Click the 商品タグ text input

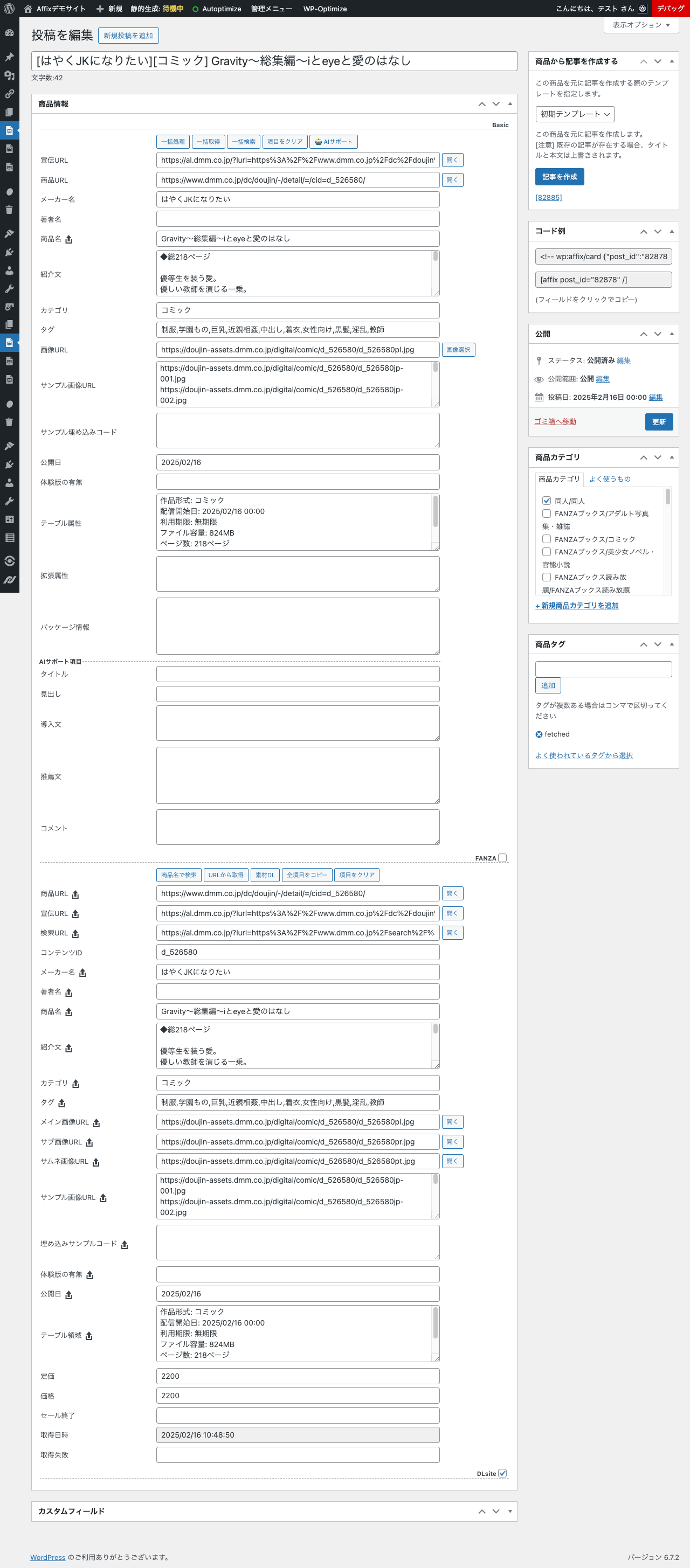point(604,669)
